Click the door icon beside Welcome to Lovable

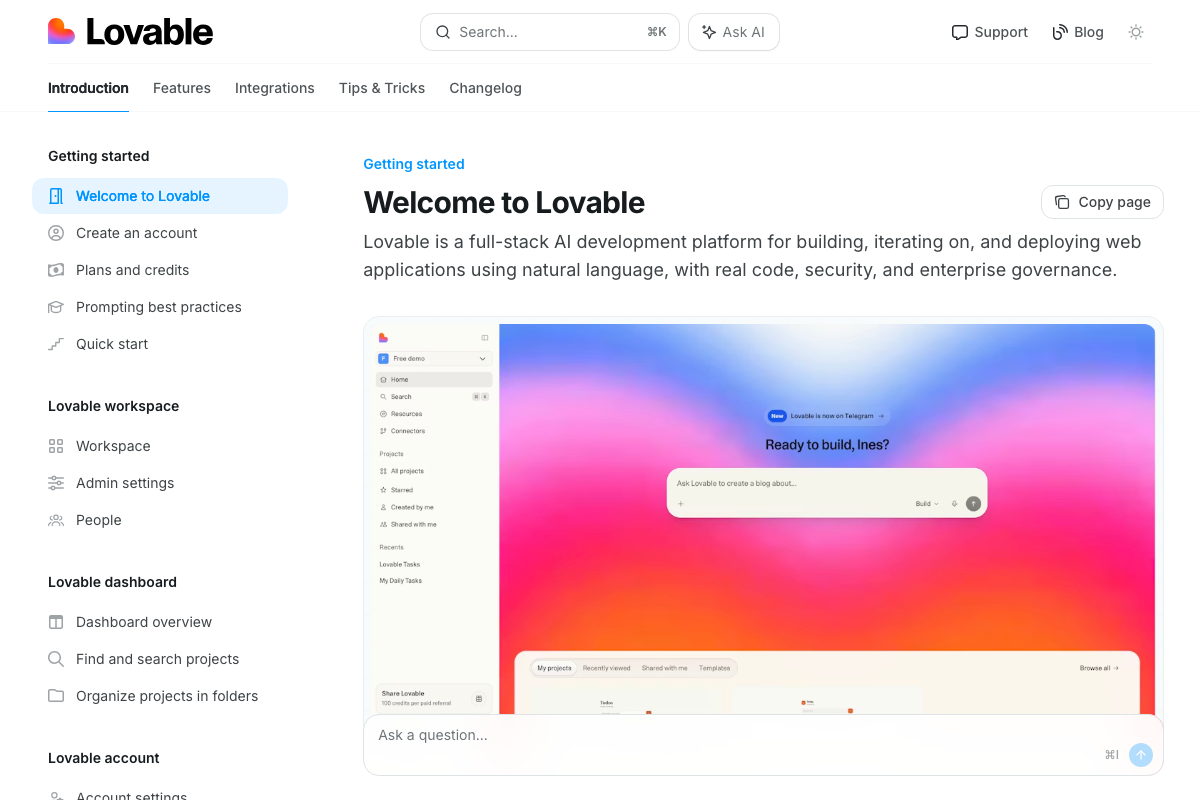click(x=56, y=196)
